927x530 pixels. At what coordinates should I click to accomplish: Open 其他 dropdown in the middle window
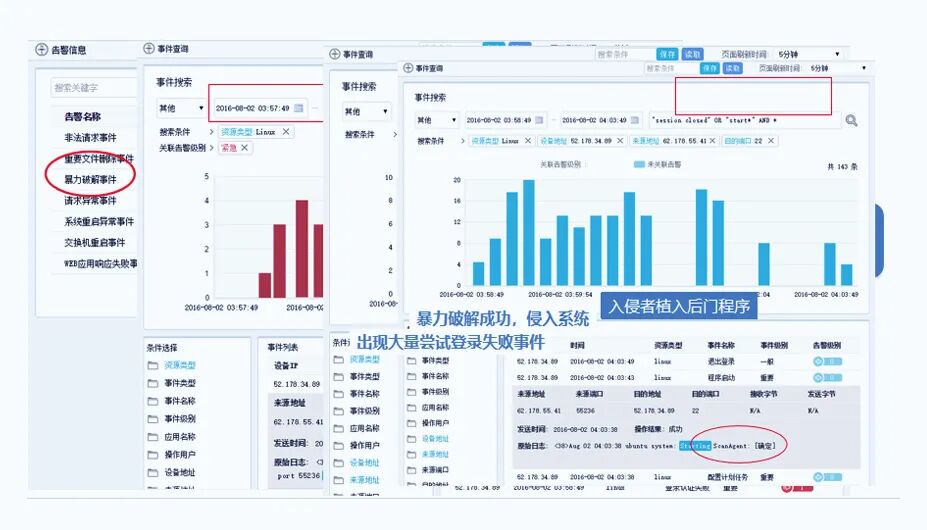(366, 111)
